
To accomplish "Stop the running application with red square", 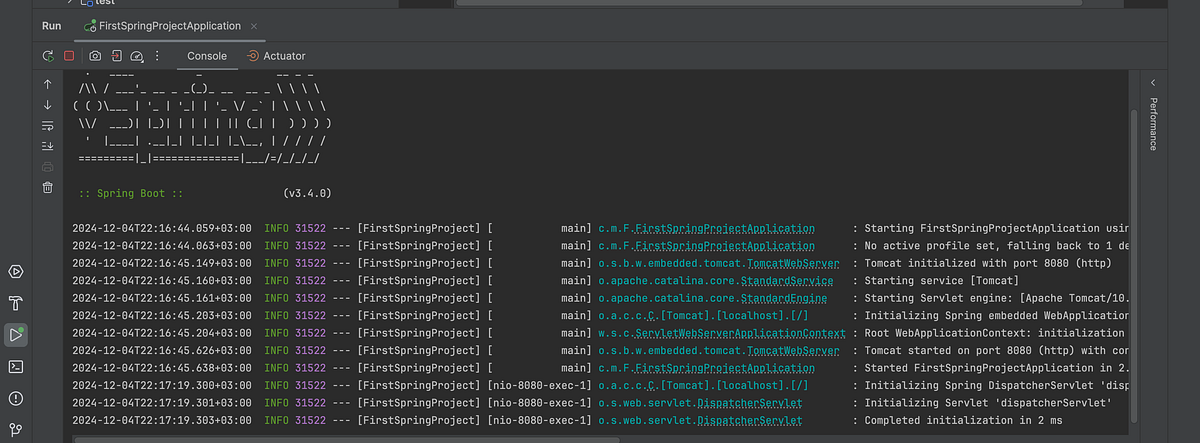I will 69,56.
